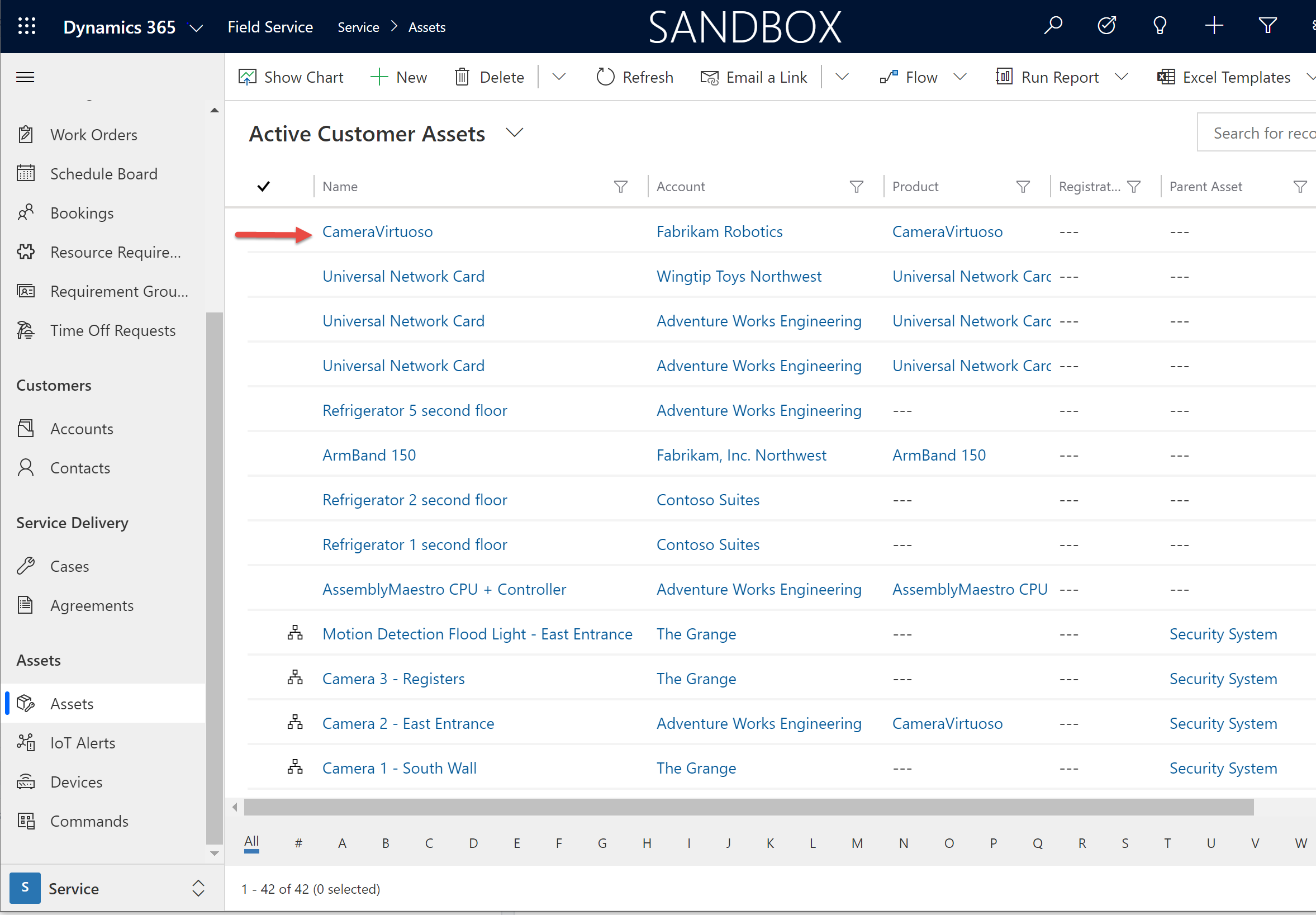The image size is (1316, 915).
Task: Click Show Chart in the command bar
Action: [291, 77]
